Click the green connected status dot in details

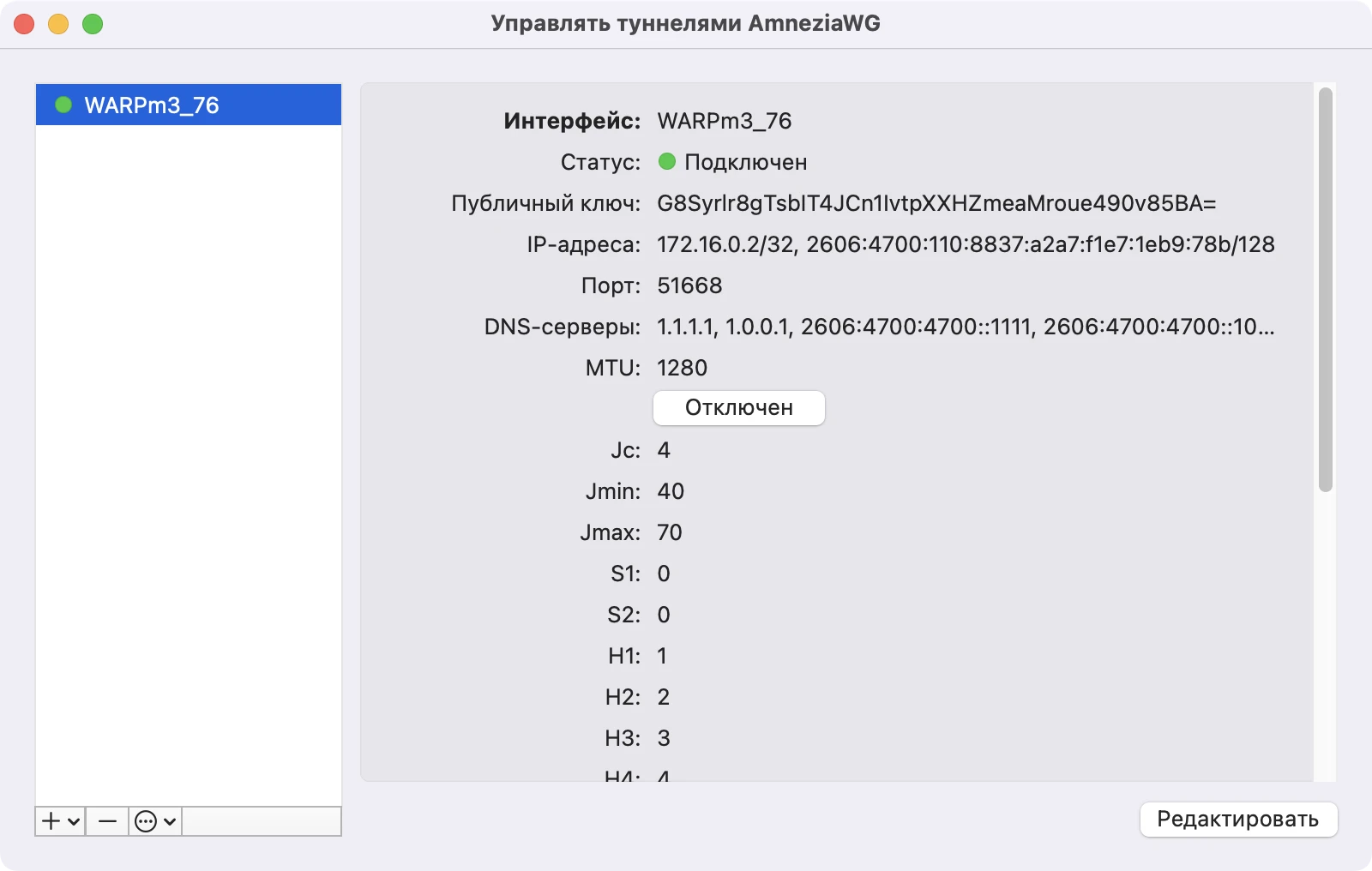(667, 161)
